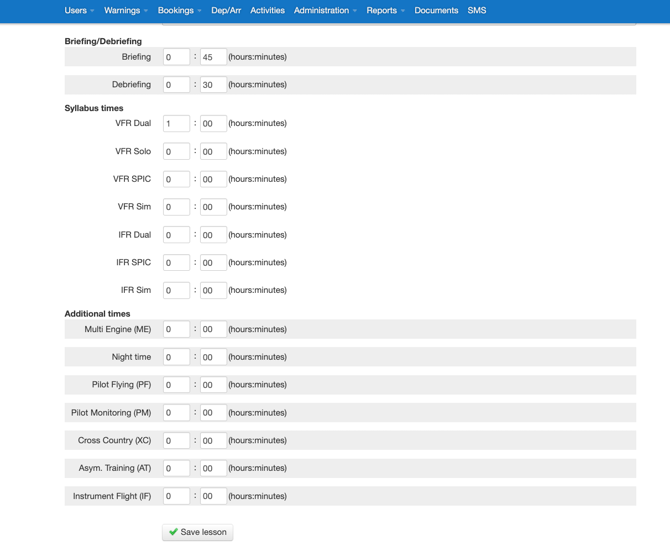Click the green checkmark on Save lesson

[x=173, y=532]
